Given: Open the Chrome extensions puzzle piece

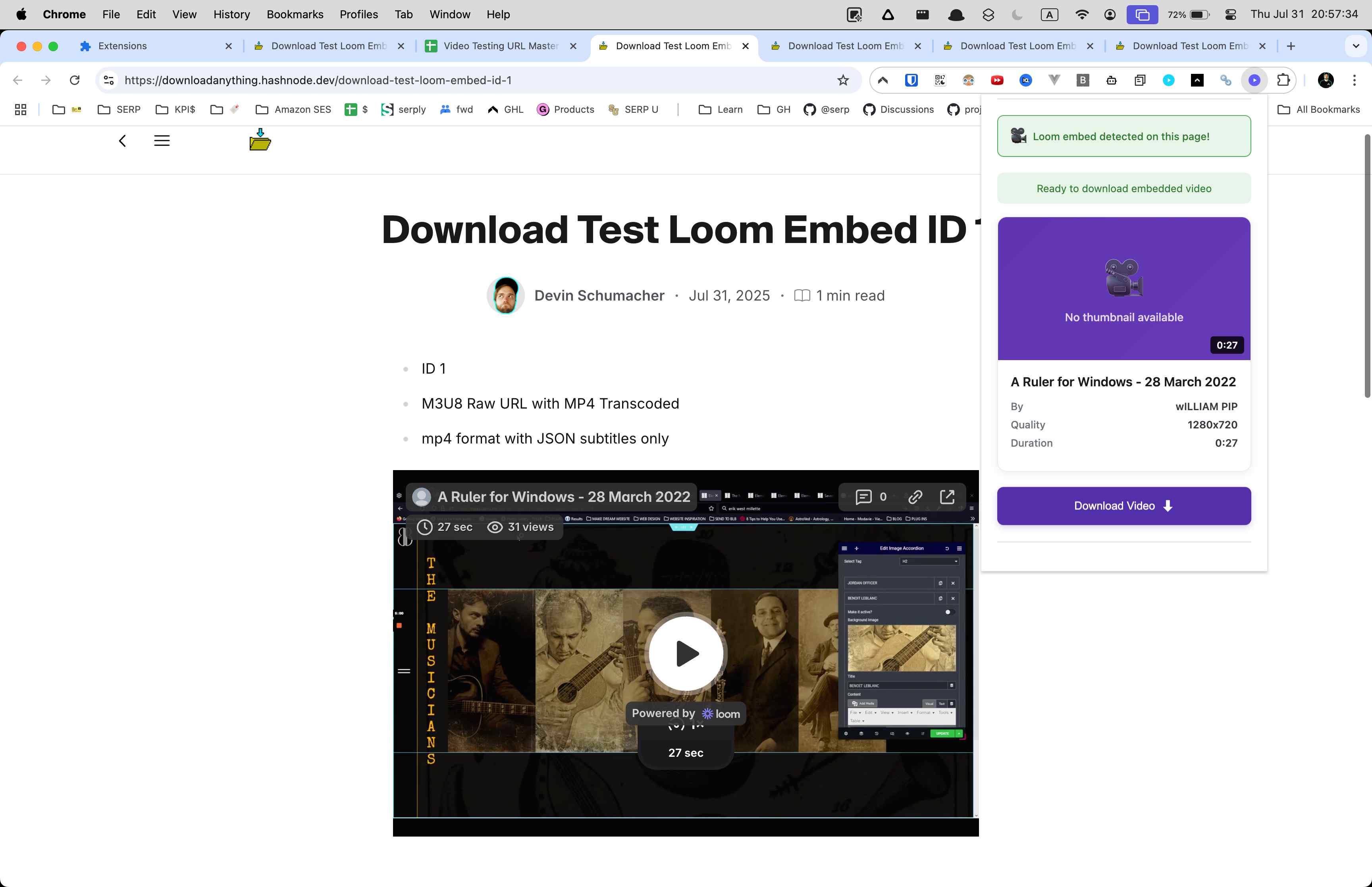Looking at the screenshot, I should pyautogui.click(x=1283, y=80).
